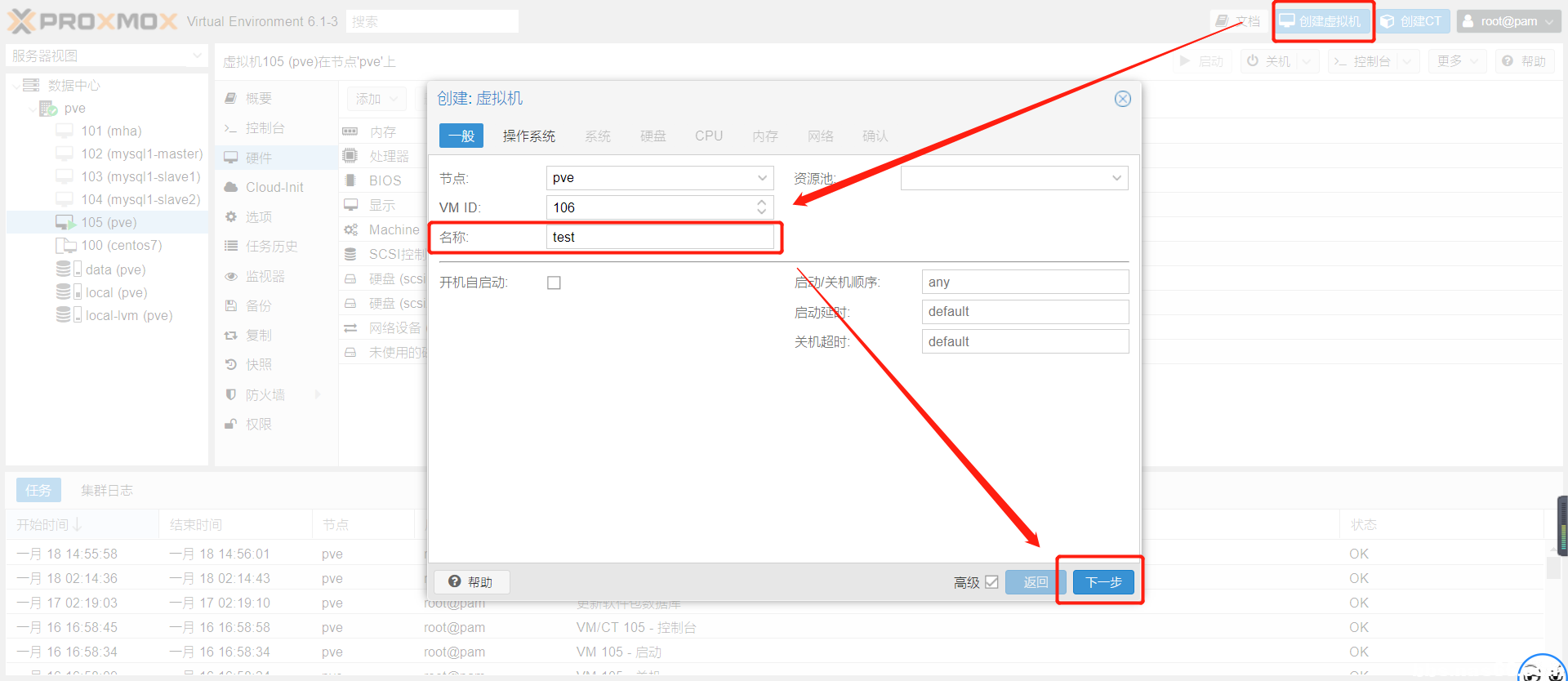Image resolution: width=1568 pixels, height=681 pixels.
Task: Open the root@pam user menu
Action: (1508, 21)
